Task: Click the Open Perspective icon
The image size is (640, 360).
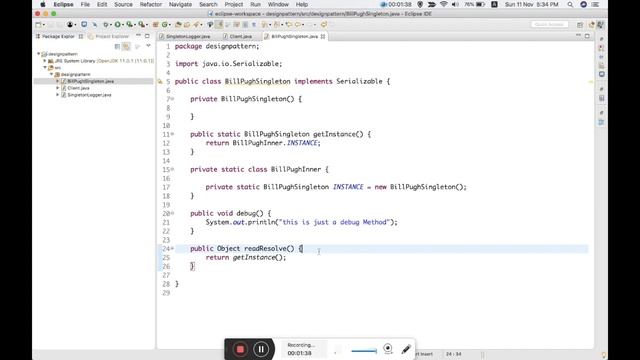Action: pyautogui.click(x=580, y=25)
